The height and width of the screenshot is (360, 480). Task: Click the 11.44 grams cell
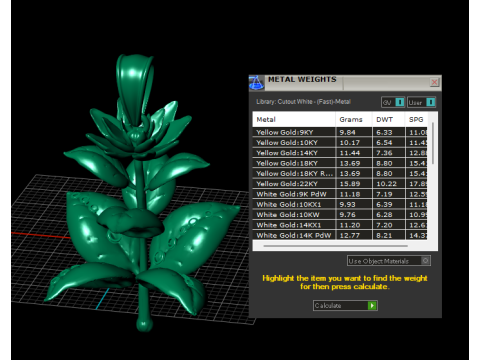[354, 153]
